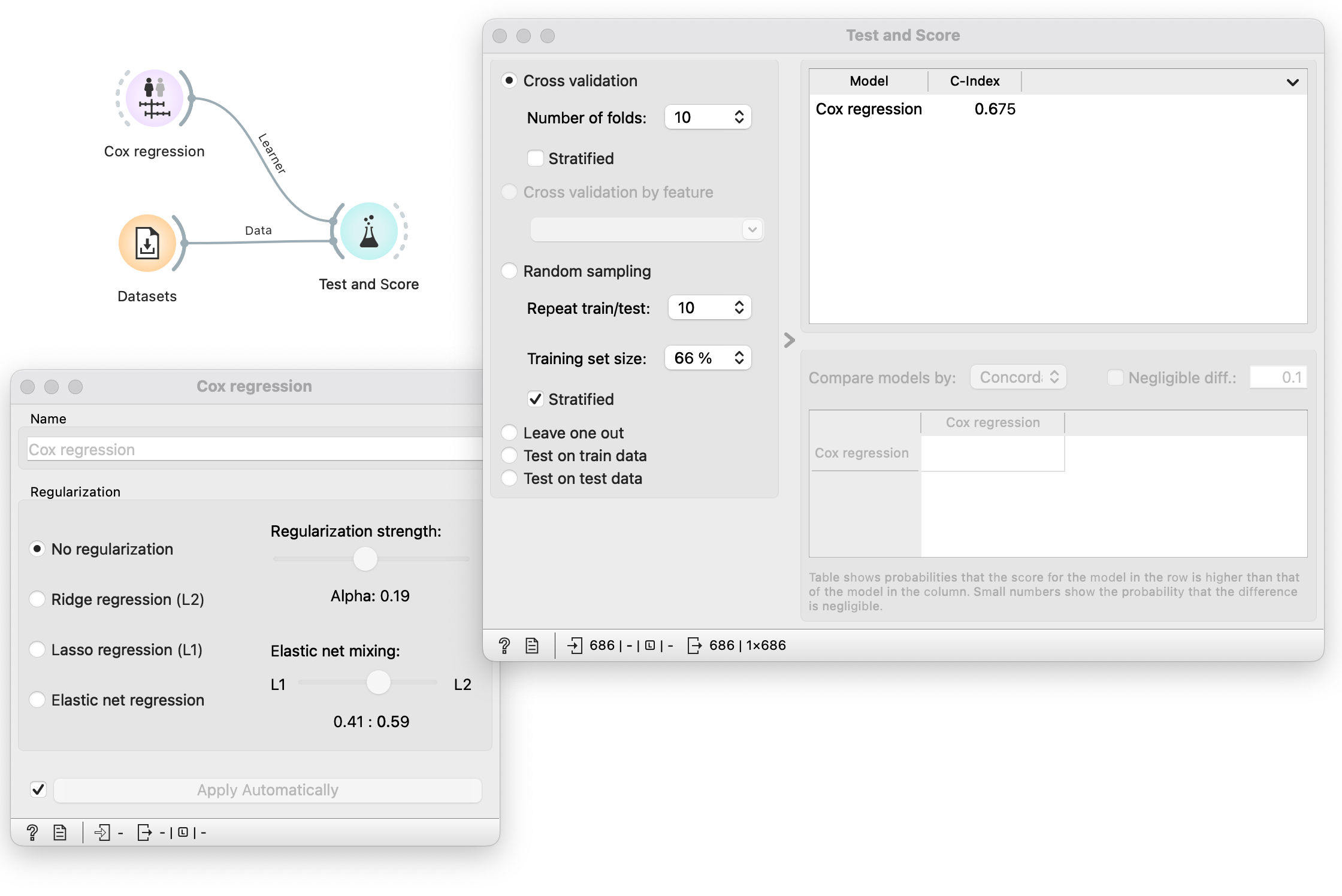Click the input summary icon in Test and Score
The height and width of the screenshot is (896, 1342).
[x=575, y=645]
